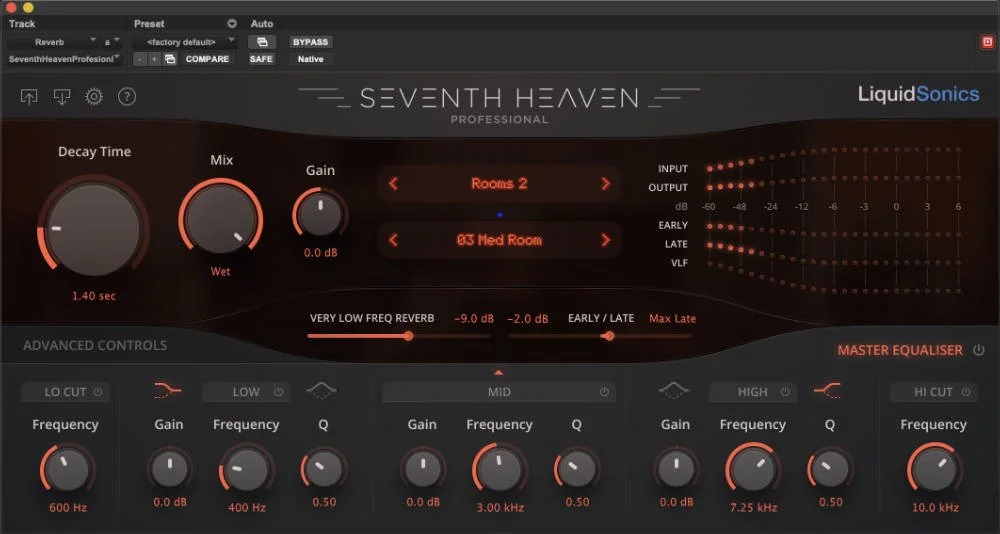Screen dimensions: 1000x534
Task: Click the 03 Med Room preset name
Action: (499, 240)
